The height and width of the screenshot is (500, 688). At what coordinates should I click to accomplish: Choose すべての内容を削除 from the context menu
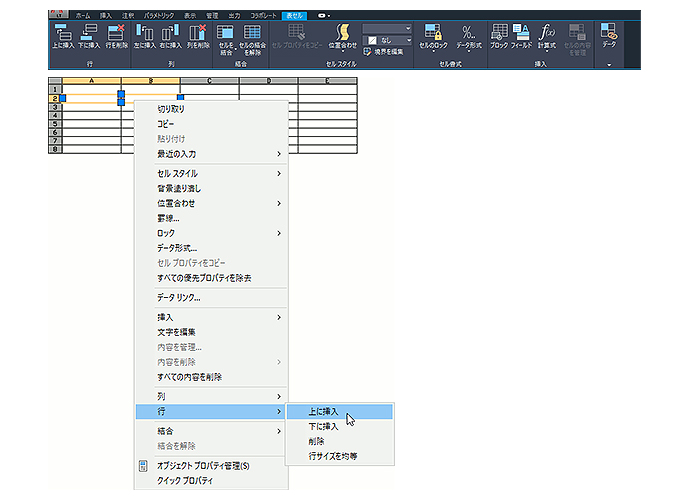pyautogui.click(x=211, y=377)
